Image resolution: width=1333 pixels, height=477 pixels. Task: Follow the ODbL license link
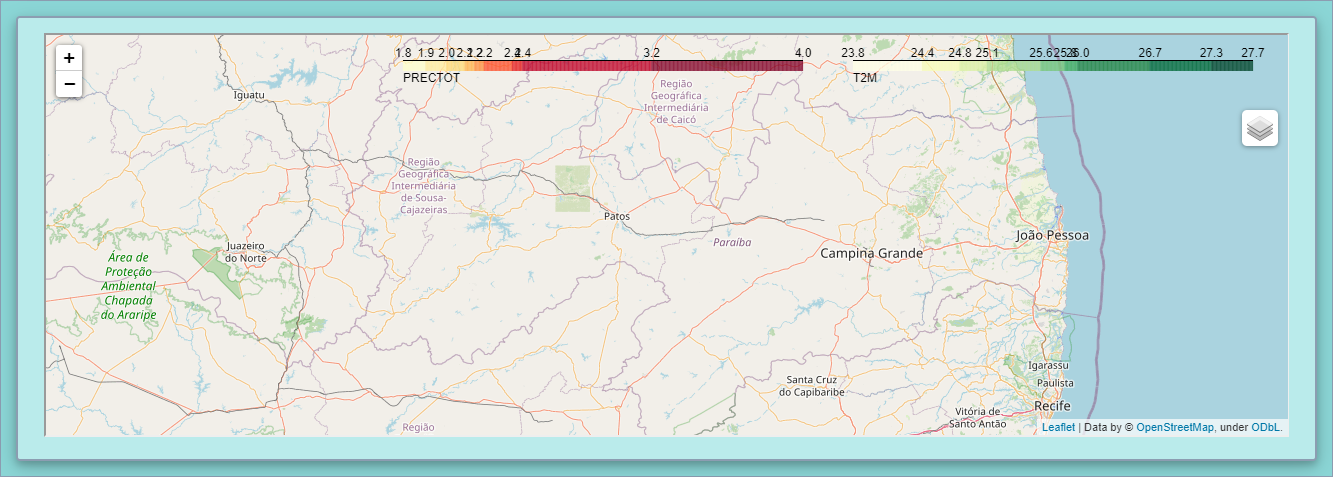[1265, 427]
